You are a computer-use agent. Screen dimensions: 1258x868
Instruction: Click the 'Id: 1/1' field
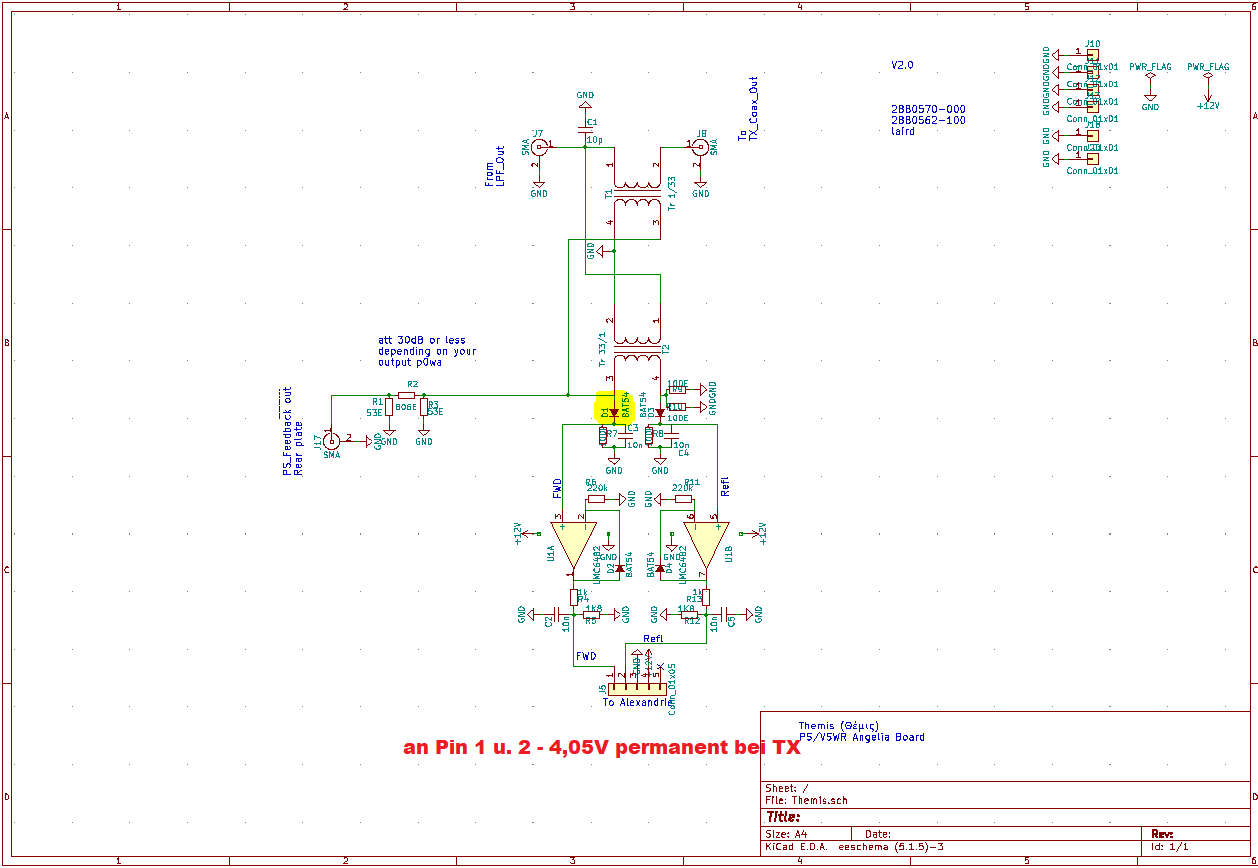(x=1170, y=846)
